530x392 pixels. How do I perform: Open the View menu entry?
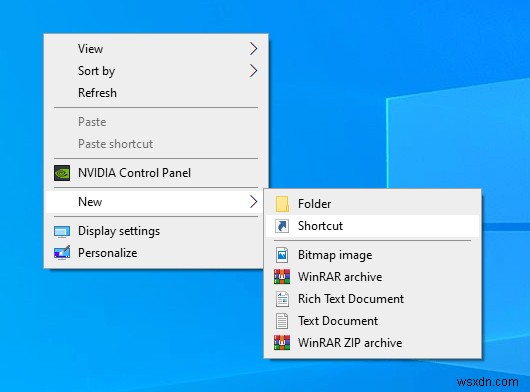pyautogui.click(x=156, y=49)
